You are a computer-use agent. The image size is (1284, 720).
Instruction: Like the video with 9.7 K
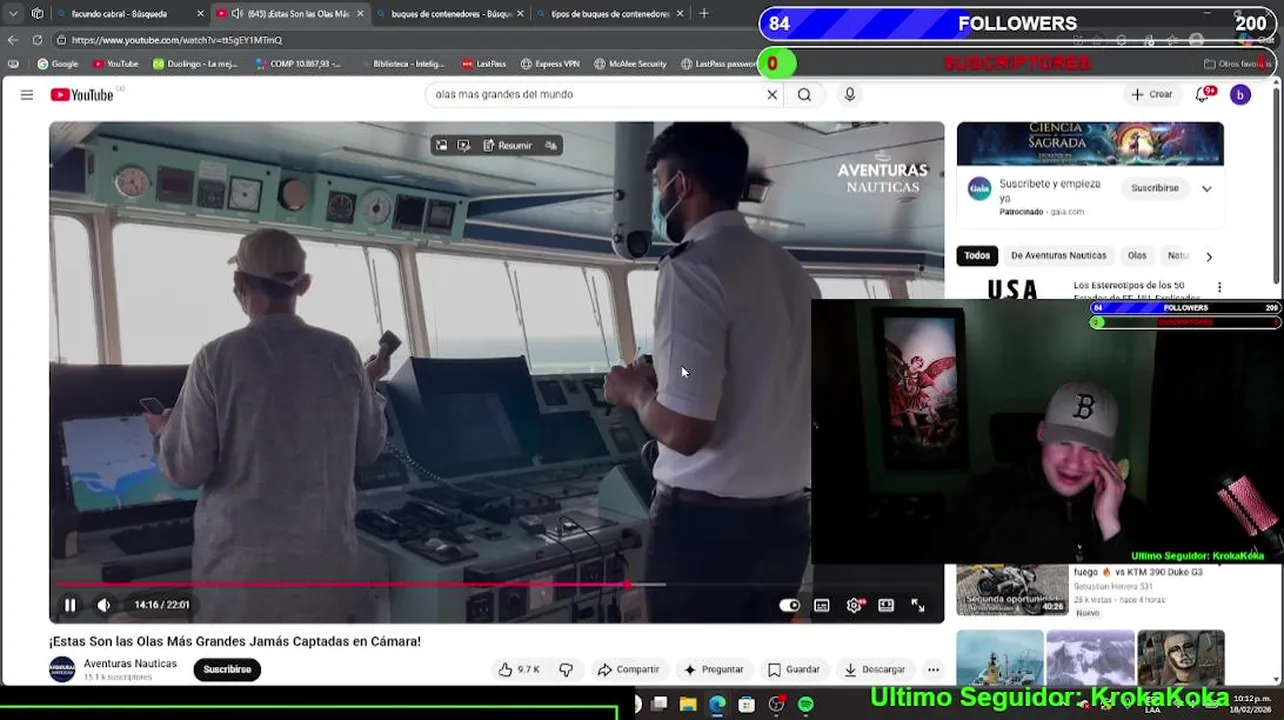click(x=519, y=670)
